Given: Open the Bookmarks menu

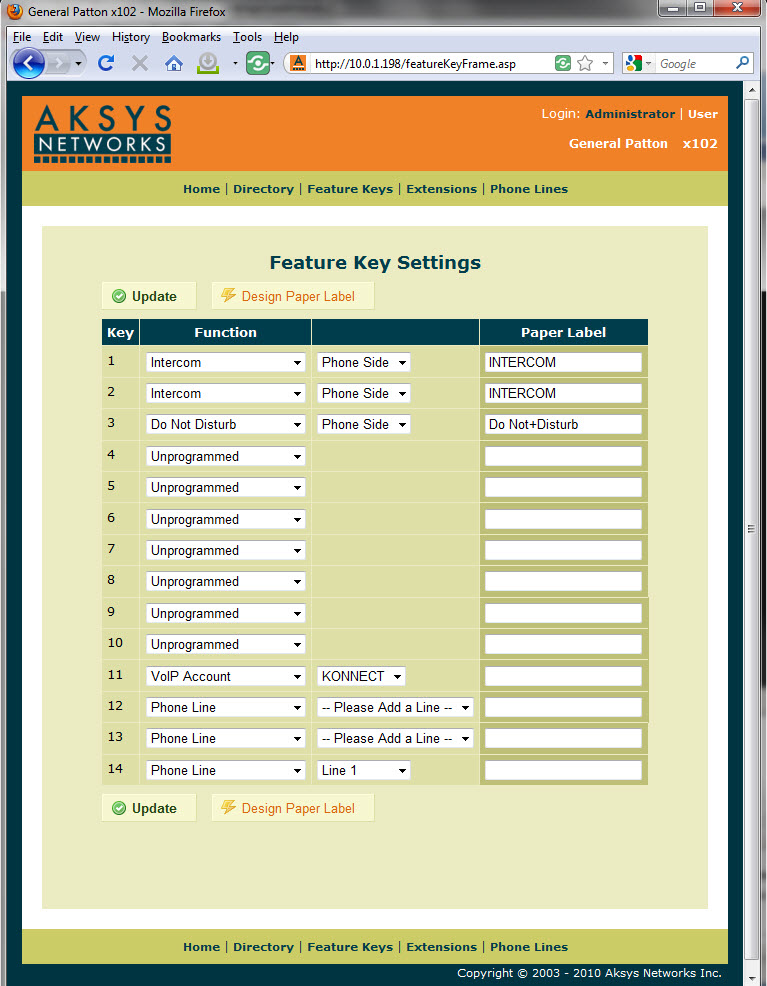Looking at the screenshot, I should point(191,37).
